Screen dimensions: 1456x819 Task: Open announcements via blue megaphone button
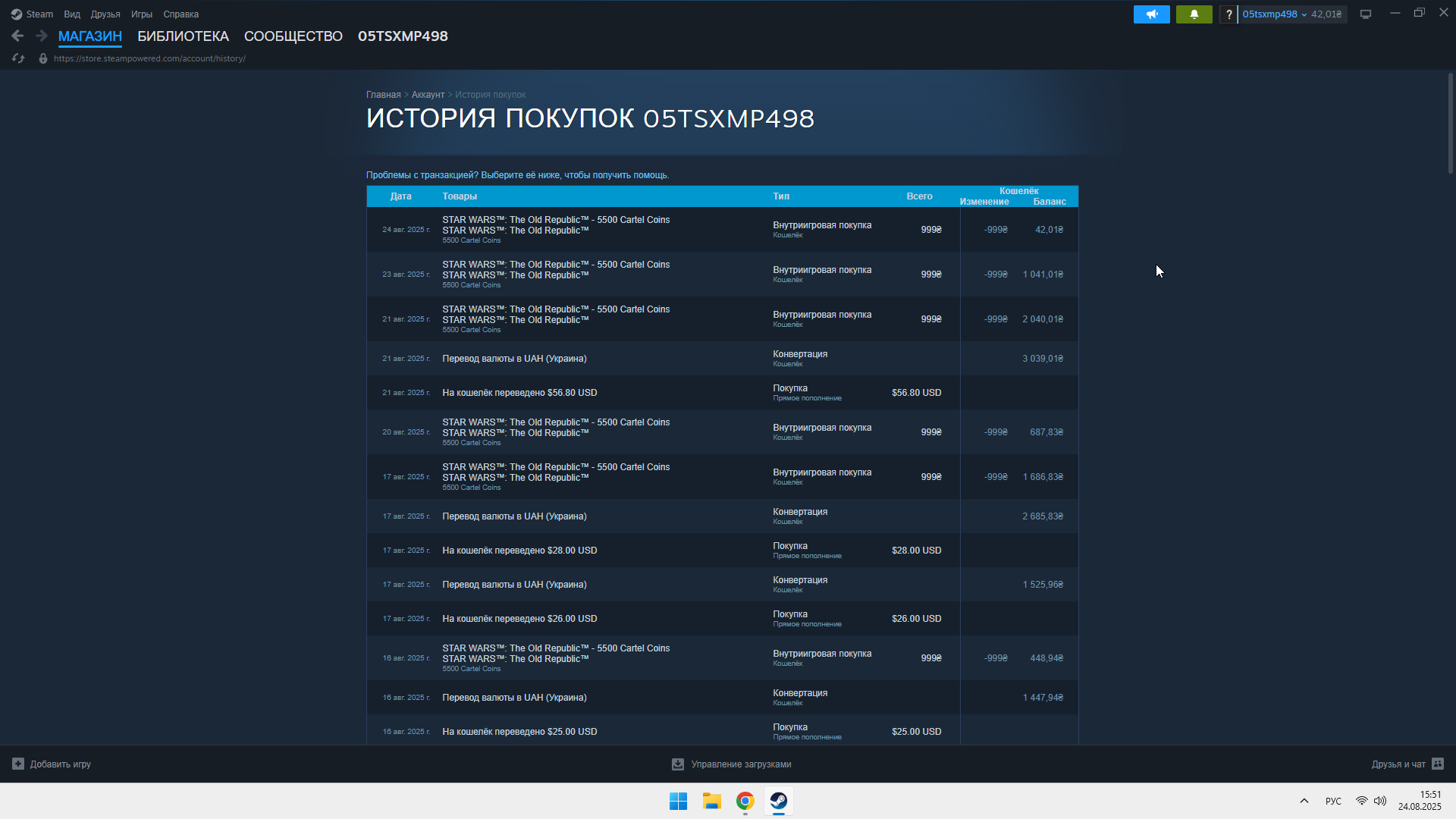(1151, 14)
